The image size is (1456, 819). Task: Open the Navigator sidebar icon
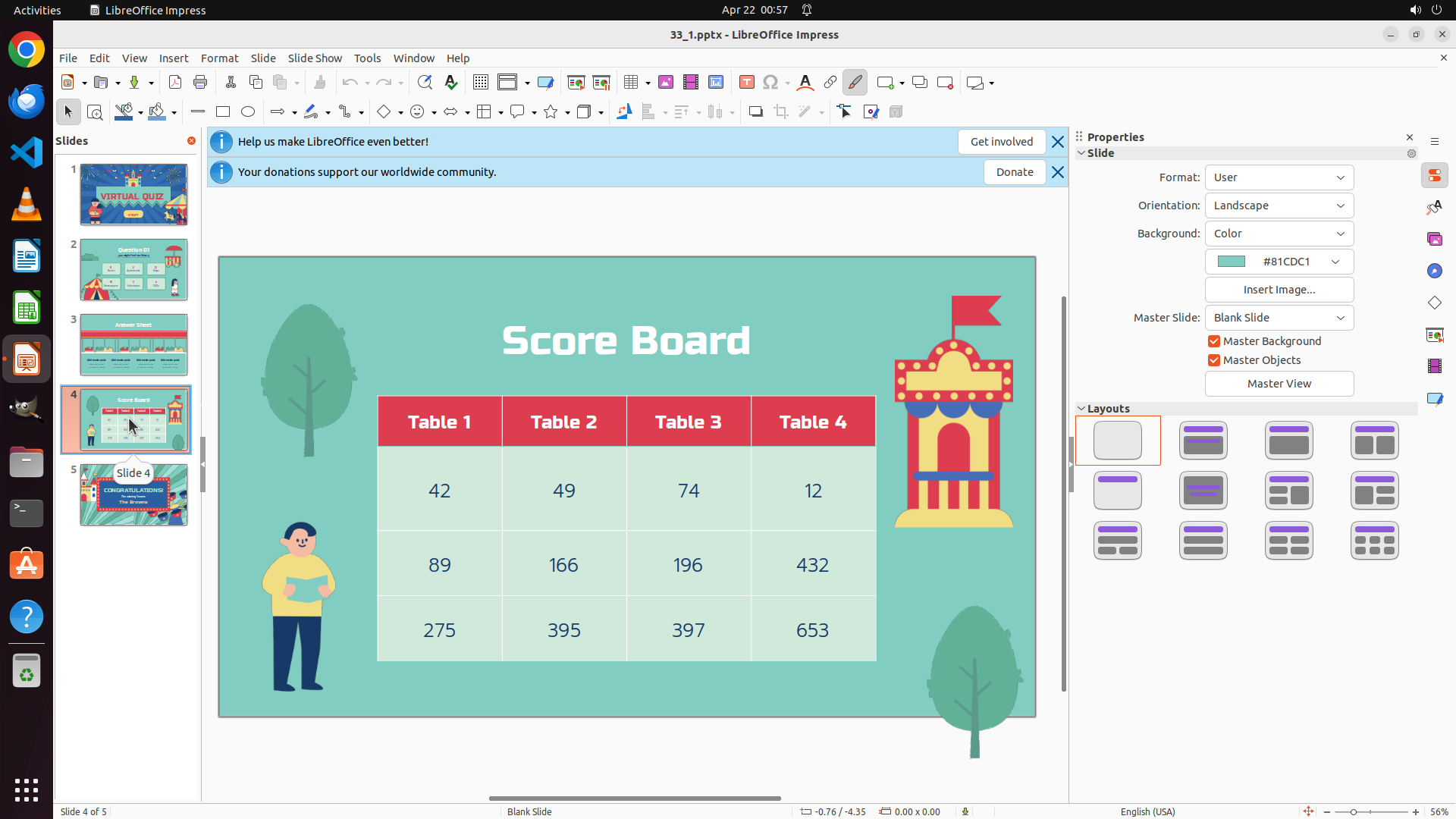click(1434, 271)
